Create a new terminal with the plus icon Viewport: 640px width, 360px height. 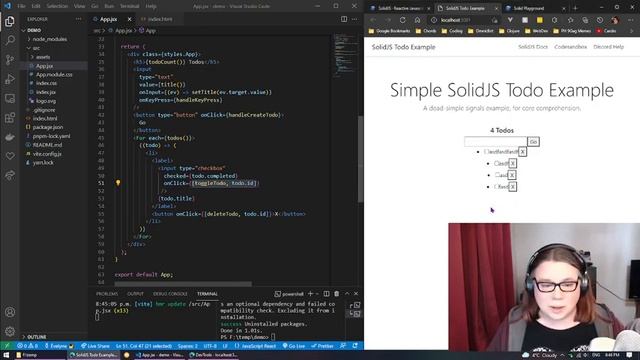[310, 293]
